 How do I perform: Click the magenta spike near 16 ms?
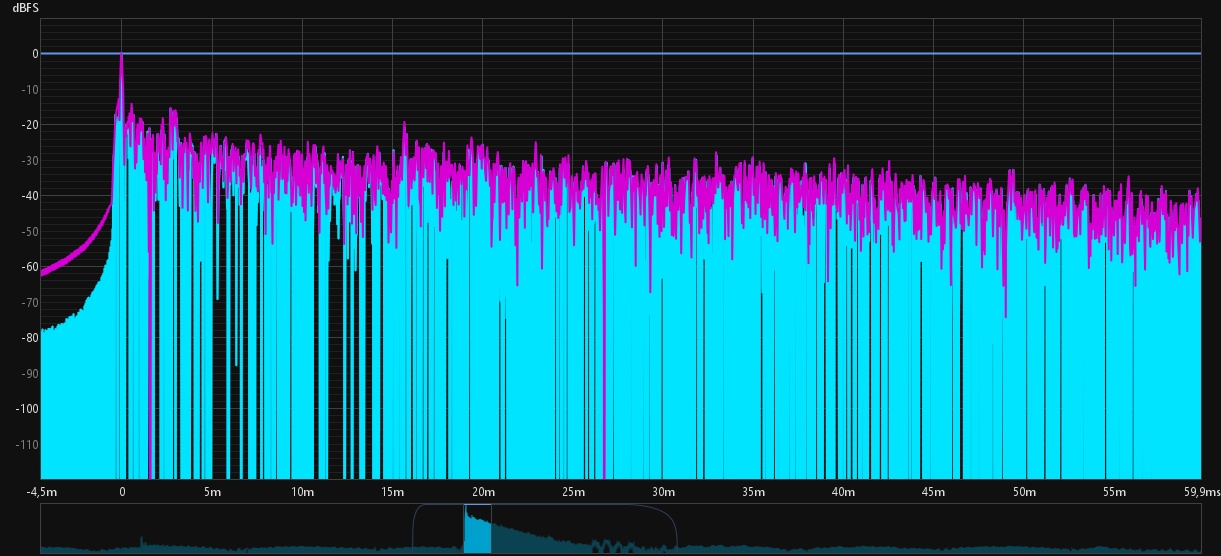pos(405,126)
